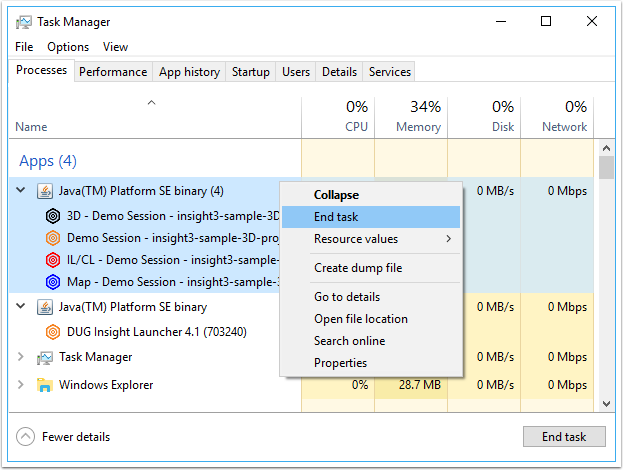623x470 pixels.
Task: Choose Open file location in the context menu
Action: coord(371,319)
